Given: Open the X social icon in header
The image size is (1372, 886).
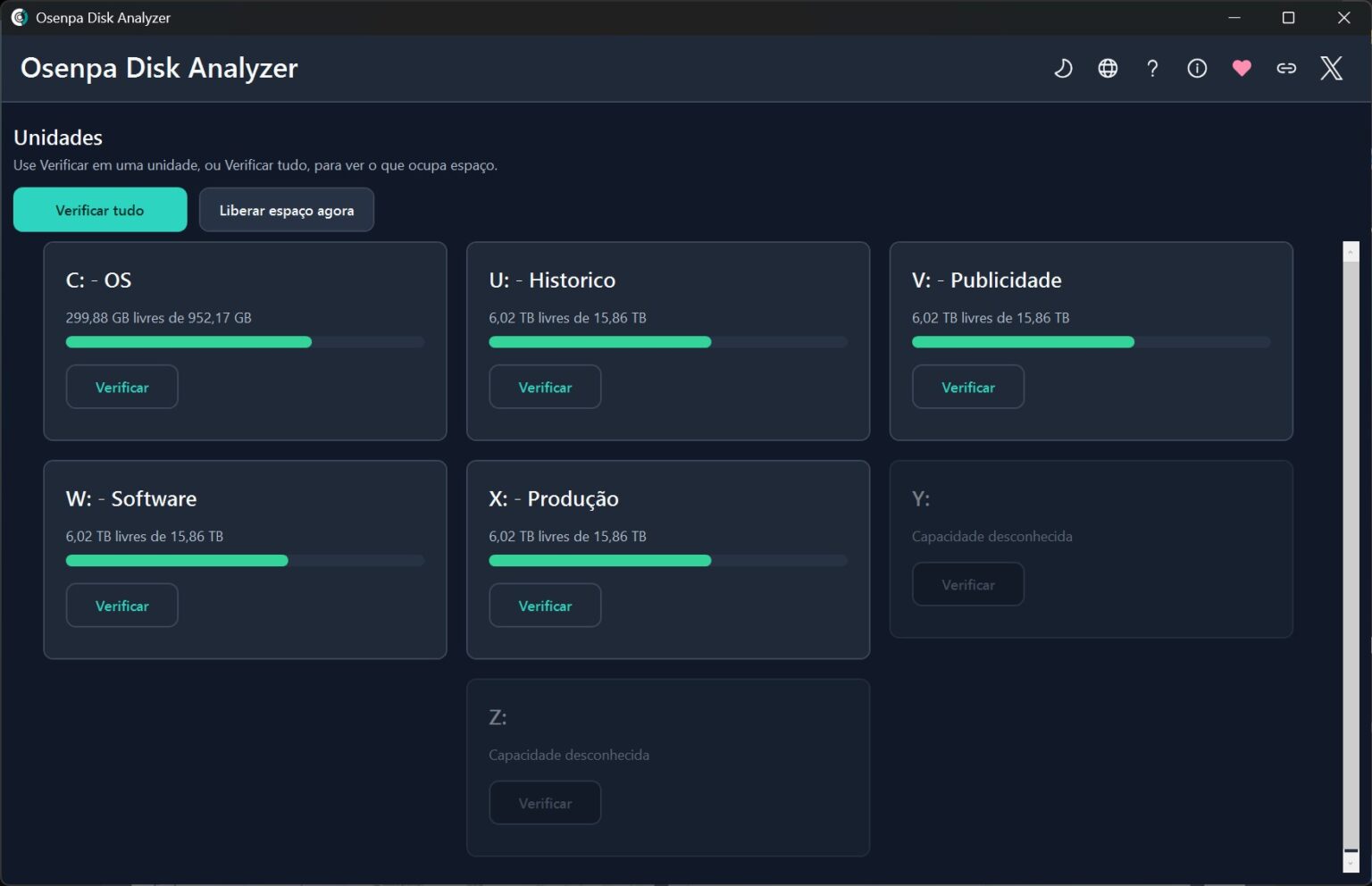Looking at the screenshot, I should 1331,68.
